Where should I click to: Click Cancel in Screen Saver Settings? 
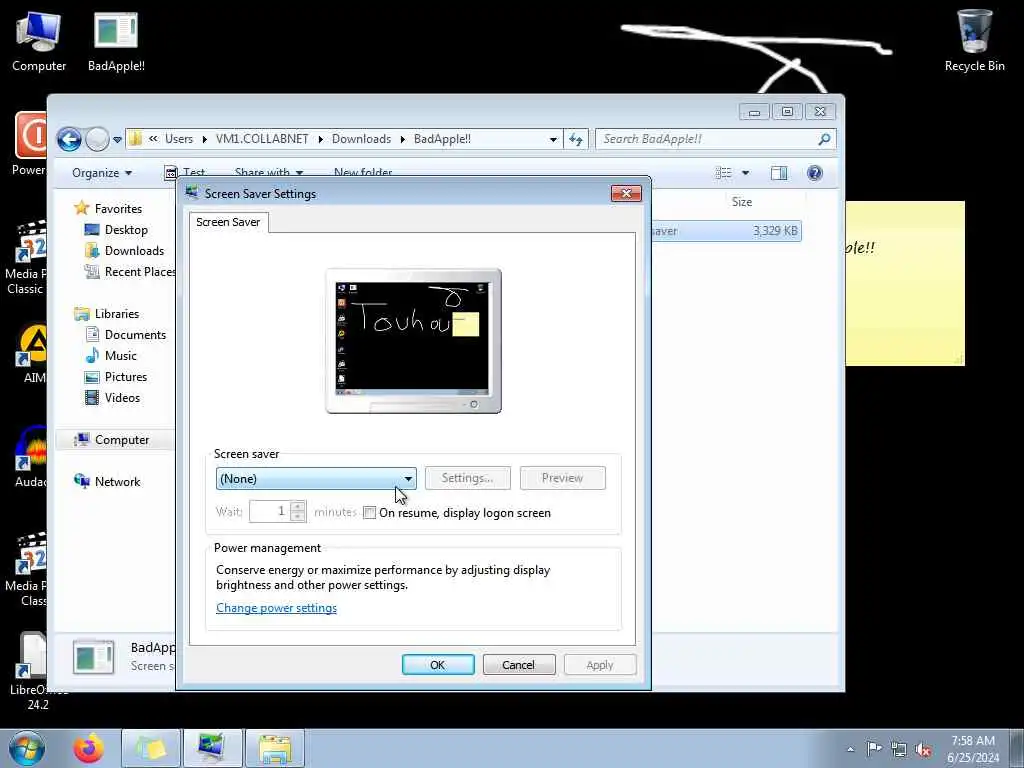519,665
